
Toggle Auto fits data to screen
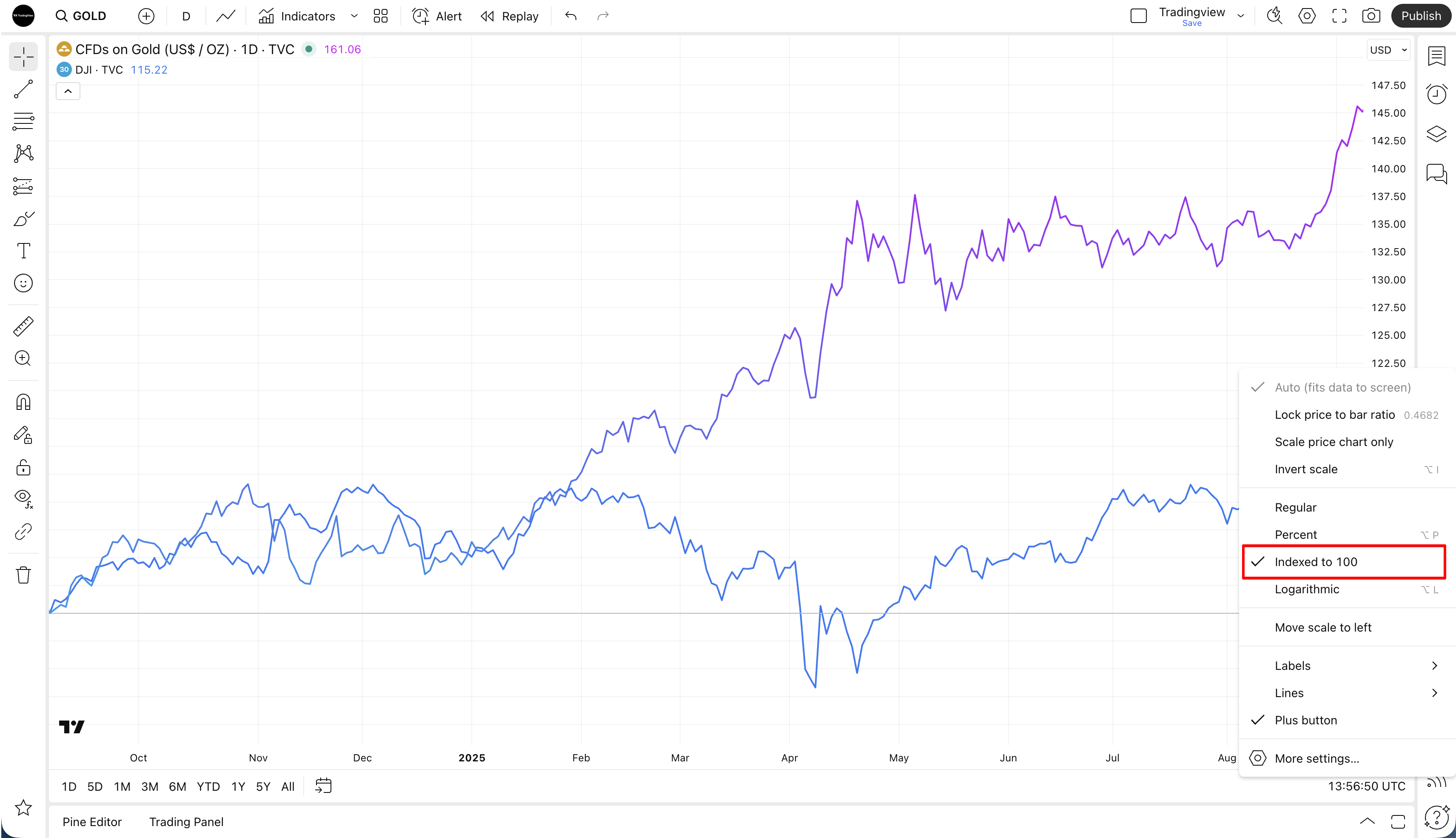1342,387
